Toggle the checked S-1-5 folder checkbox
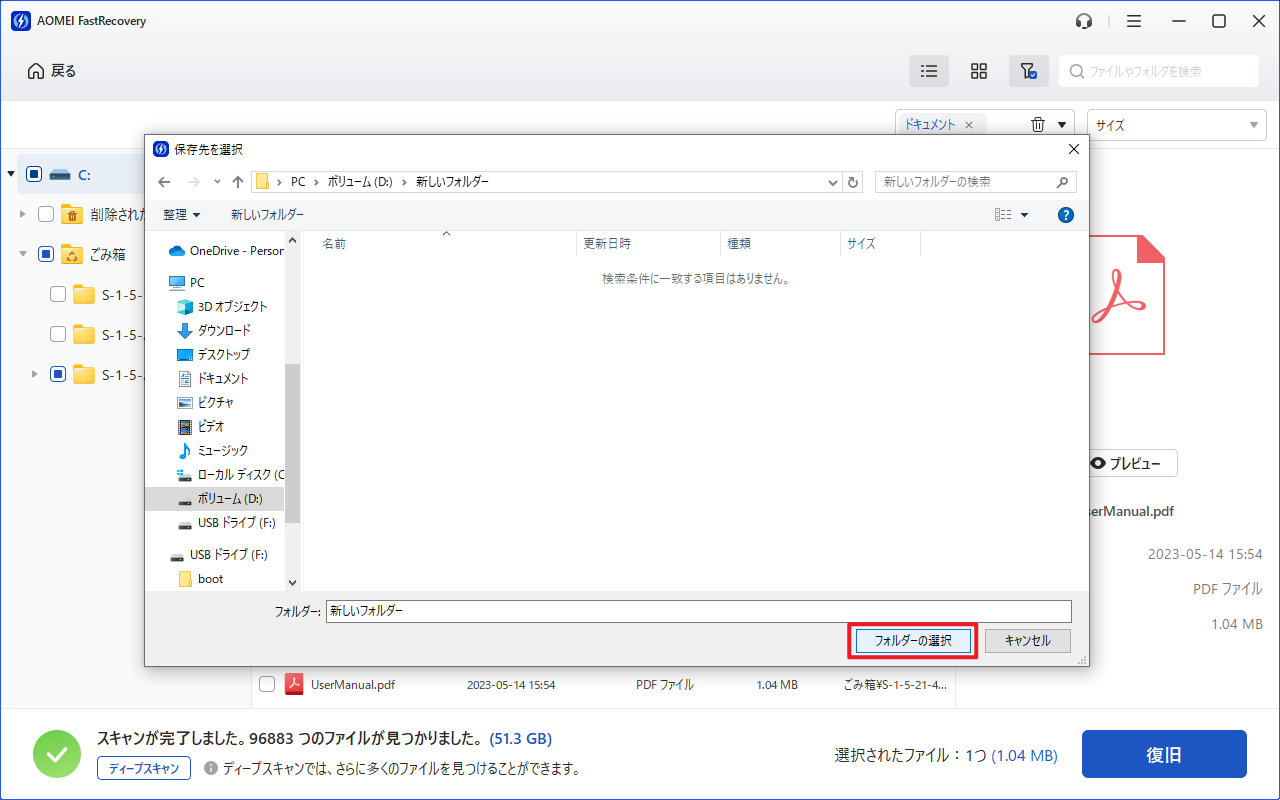This screenshot has height=800, width=1280. [58, 374]
